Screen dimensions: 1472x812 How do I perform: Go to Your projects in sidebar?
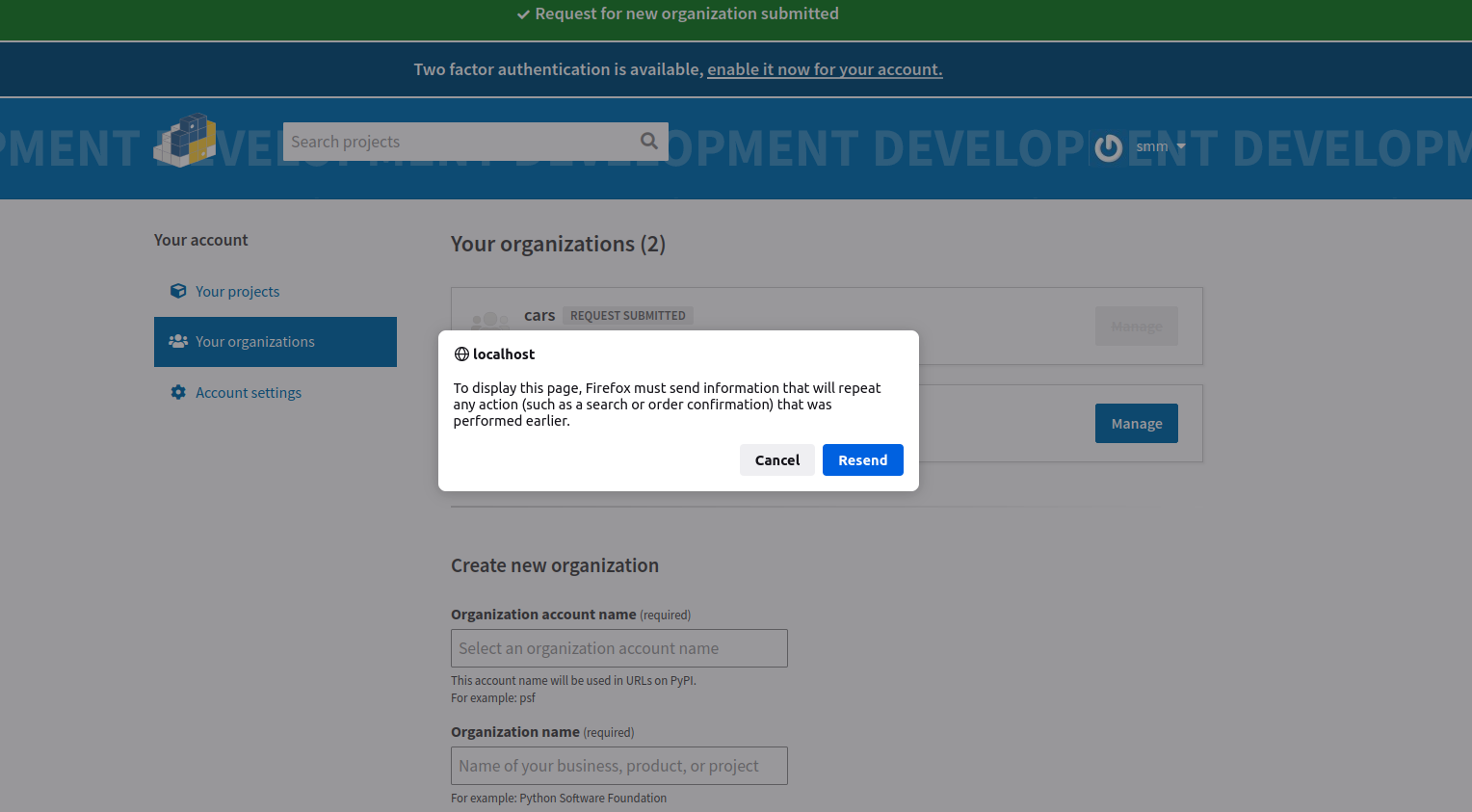[x=237, y=292]
